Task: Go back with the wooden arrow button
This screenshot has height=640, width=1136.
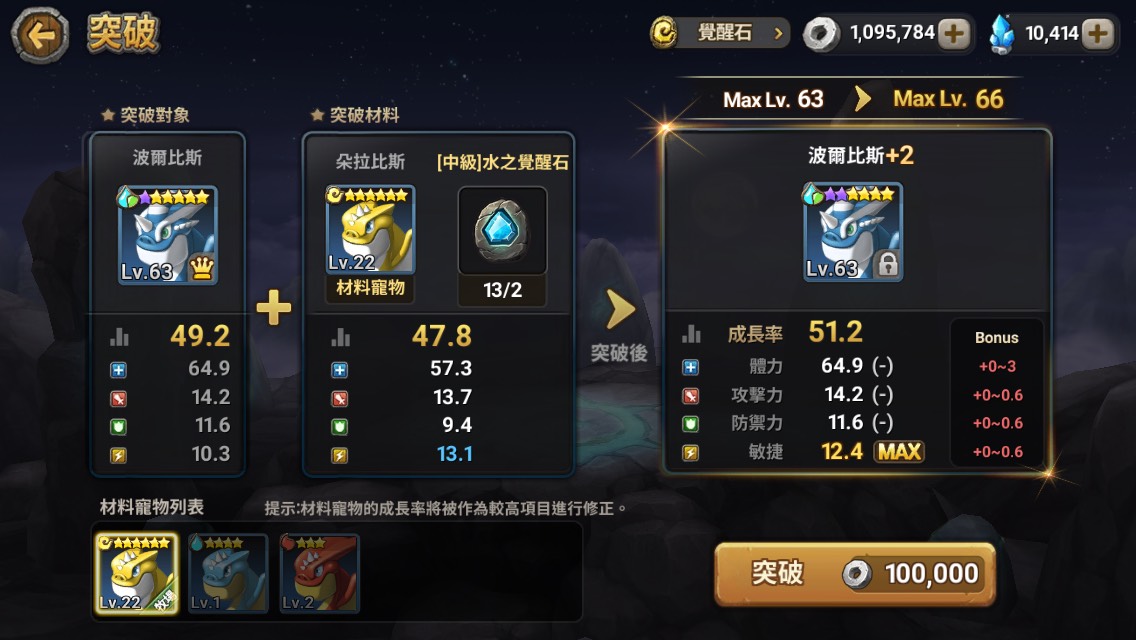Action: pyautogui.click(x=40, y=34)
